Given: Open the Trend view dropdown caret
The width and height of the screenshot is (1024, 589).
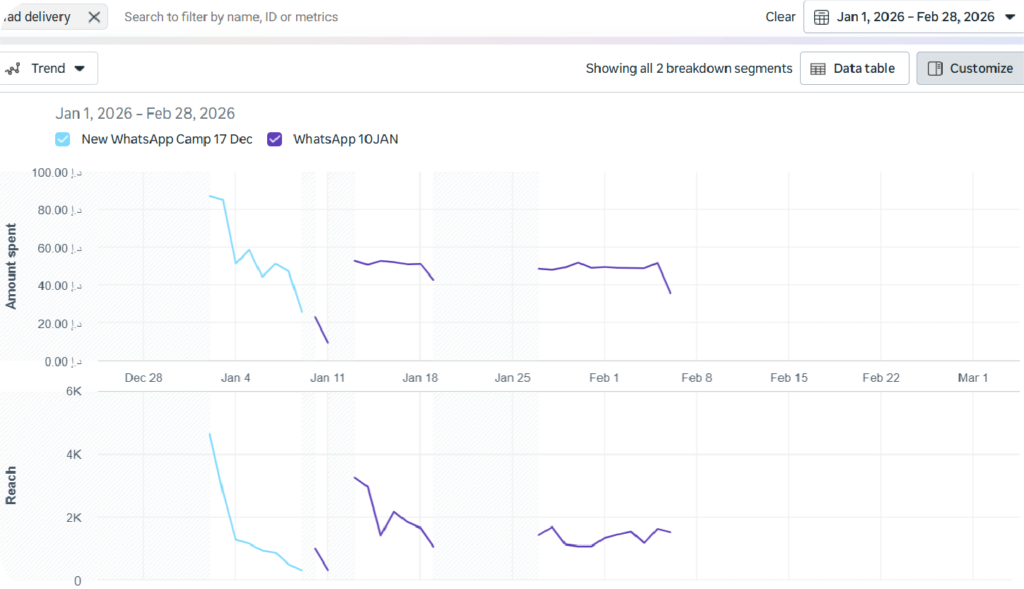Looking at the screenshot, I should click(79, 69).
